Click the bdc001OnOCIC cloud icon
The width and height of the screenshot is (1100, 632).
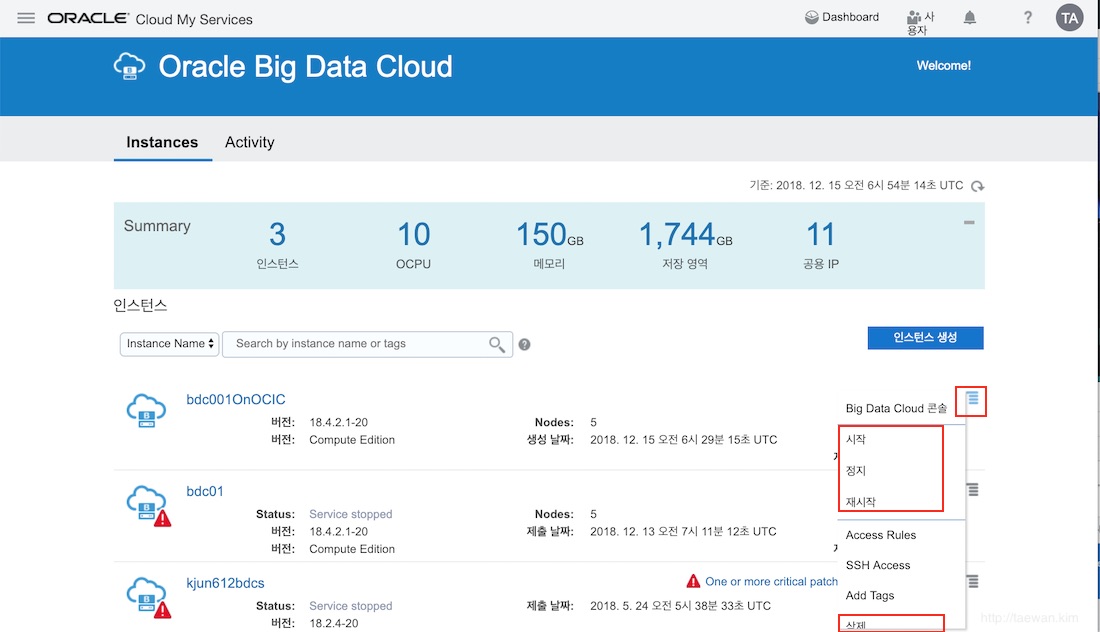click(146, 410)
